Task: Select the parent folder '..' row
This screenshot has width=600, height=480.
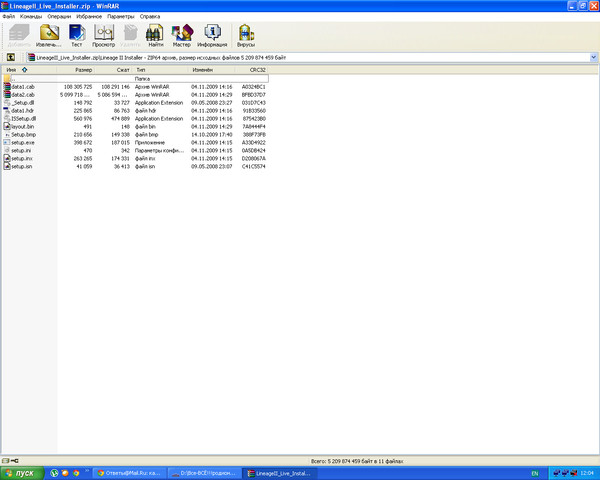Action: pyautogui.click(x=136, y=78)
